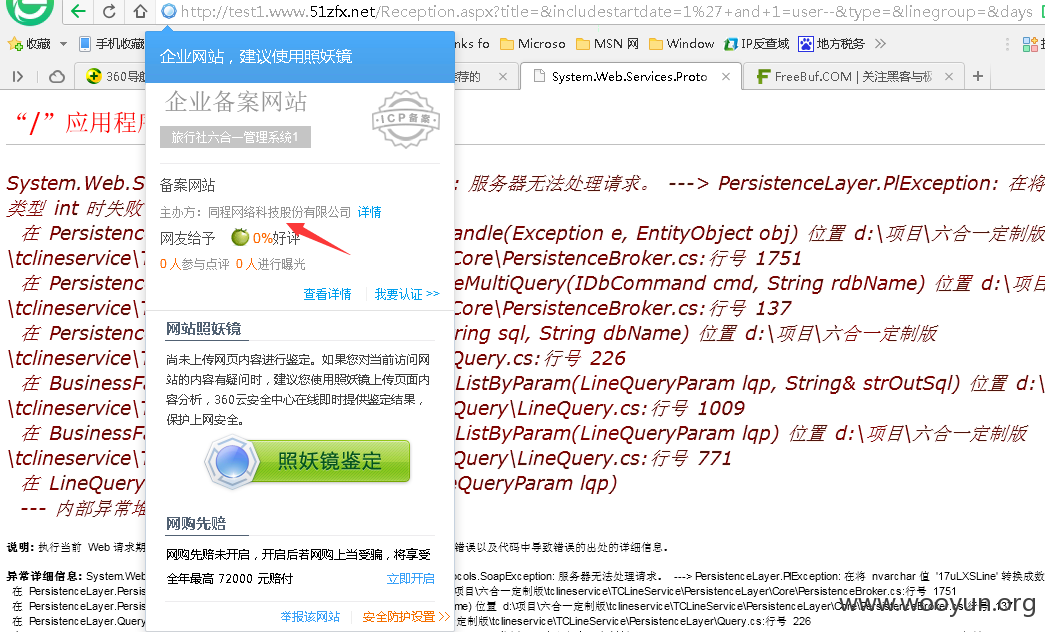Click the 0人参与点评 text
The width and height of the screenshot is (1045, 632).
(195, 264)
